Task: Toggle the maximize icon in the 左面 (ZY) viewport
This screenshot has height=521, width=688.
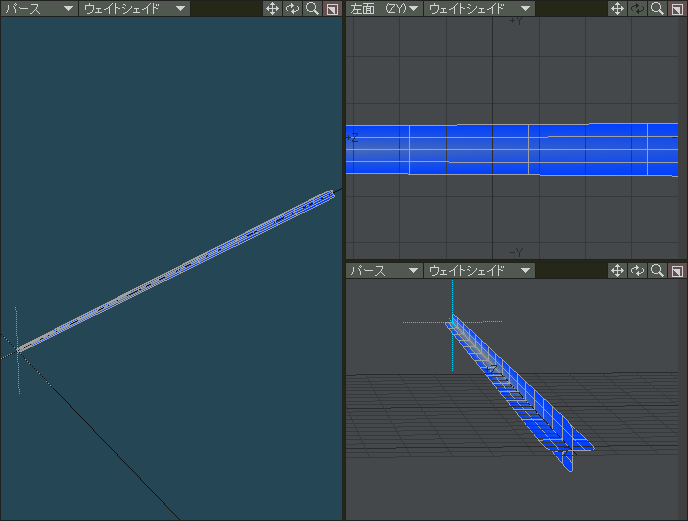Action: coord(677,8)
